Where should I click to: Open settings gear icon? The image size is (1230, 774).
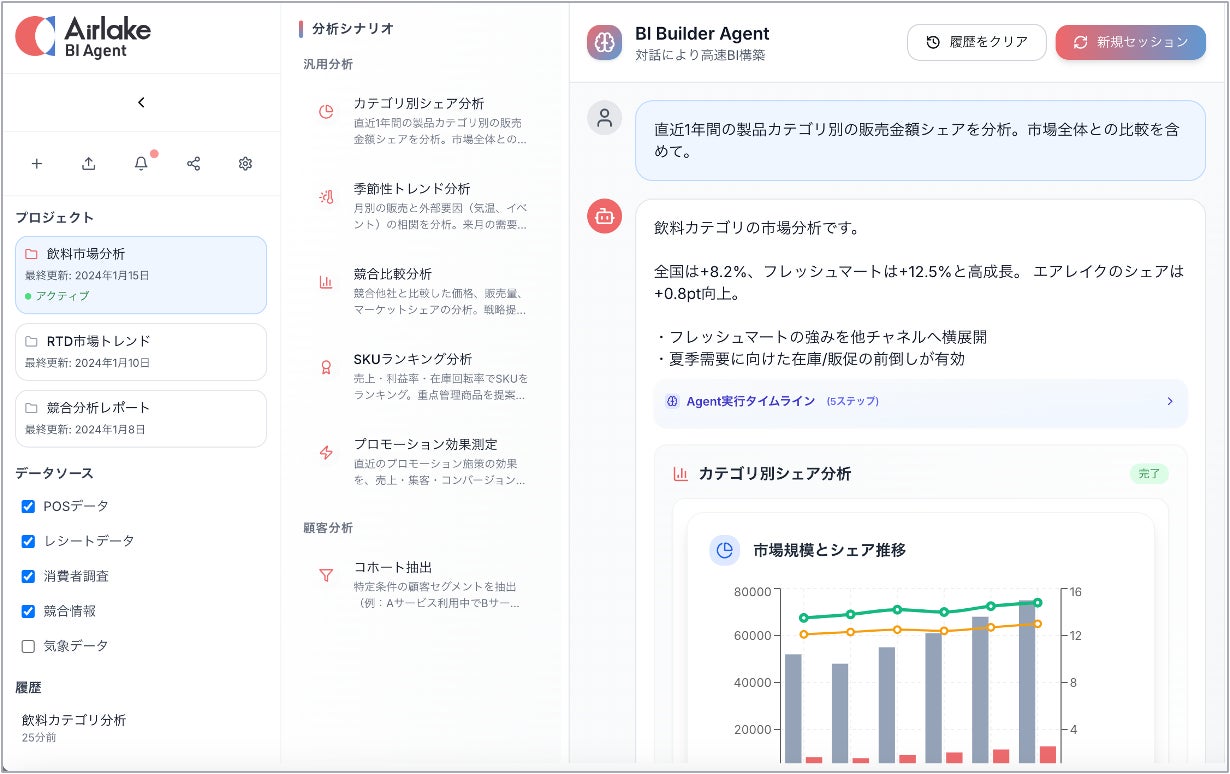tap(245, 163)
